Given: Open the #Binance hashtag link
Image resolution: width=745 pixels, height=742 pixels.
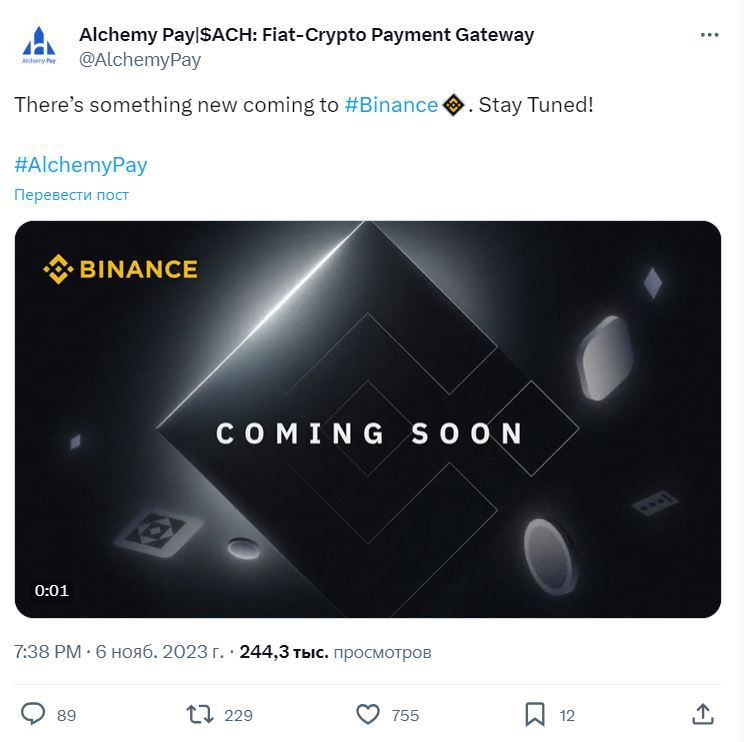Looking at the screenshot, I should [391, 105].
